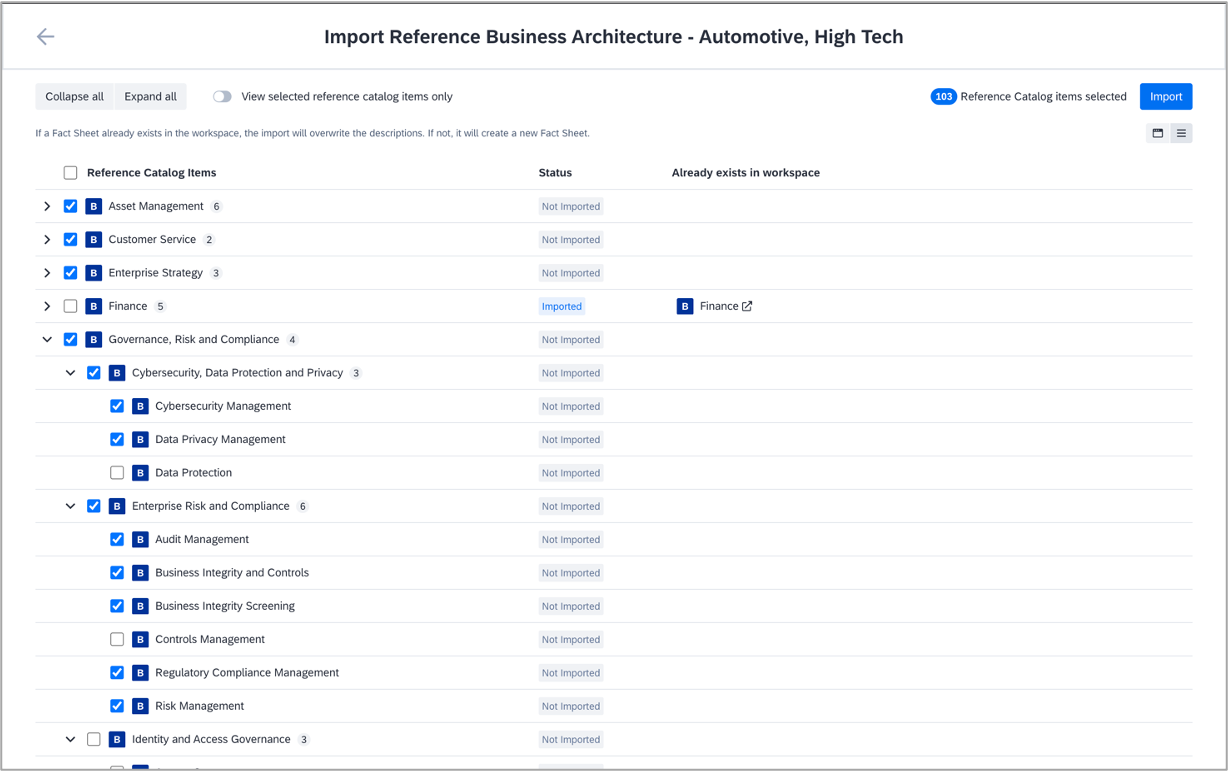Check the Controls Management checkbox
The width and height of the screenshot is (1228, 772).
(x=117, y=640)
